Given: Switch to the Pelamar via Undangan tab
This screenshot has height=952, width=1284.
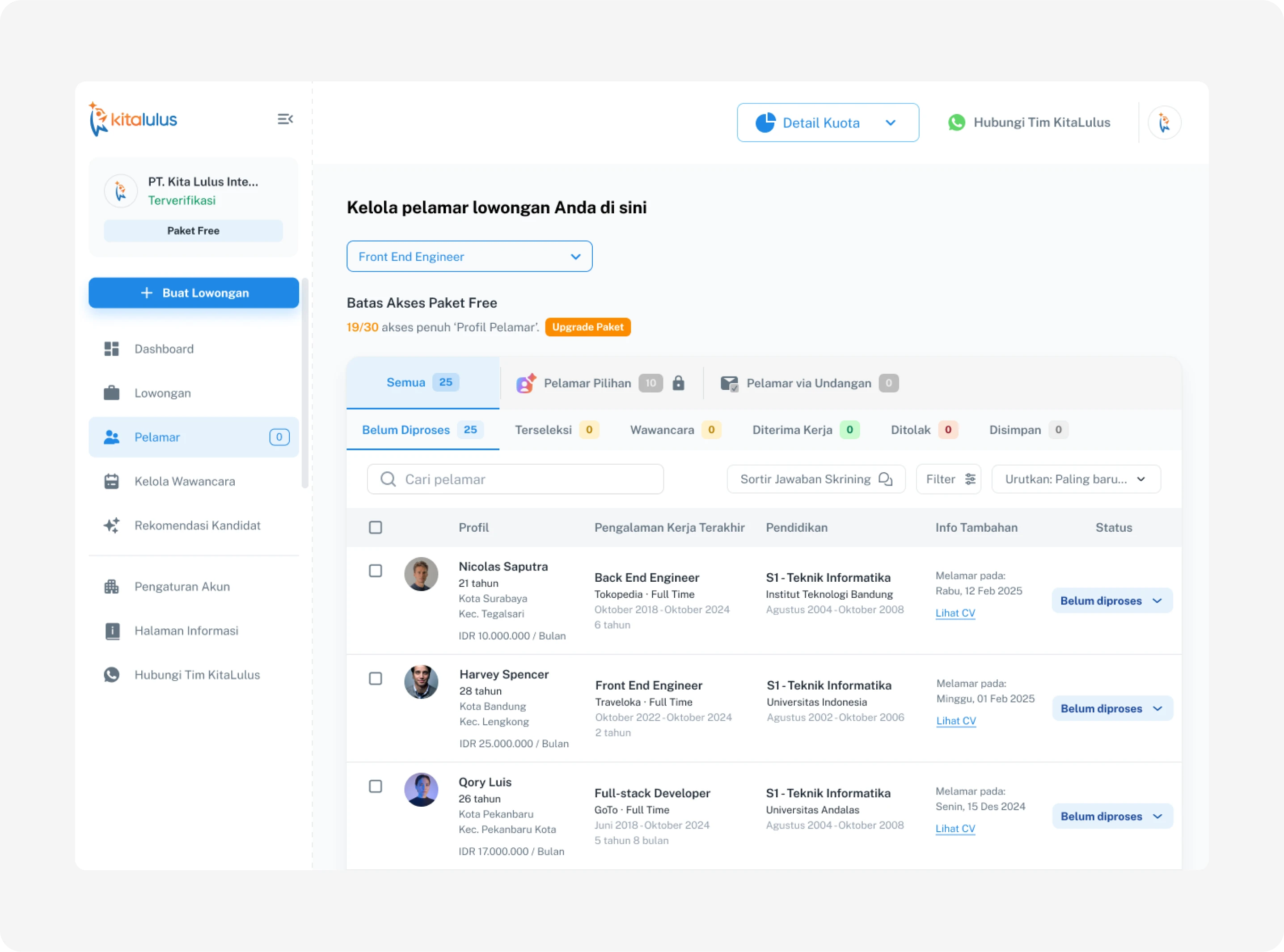Looking at the screenshot, I should [809, 383].
